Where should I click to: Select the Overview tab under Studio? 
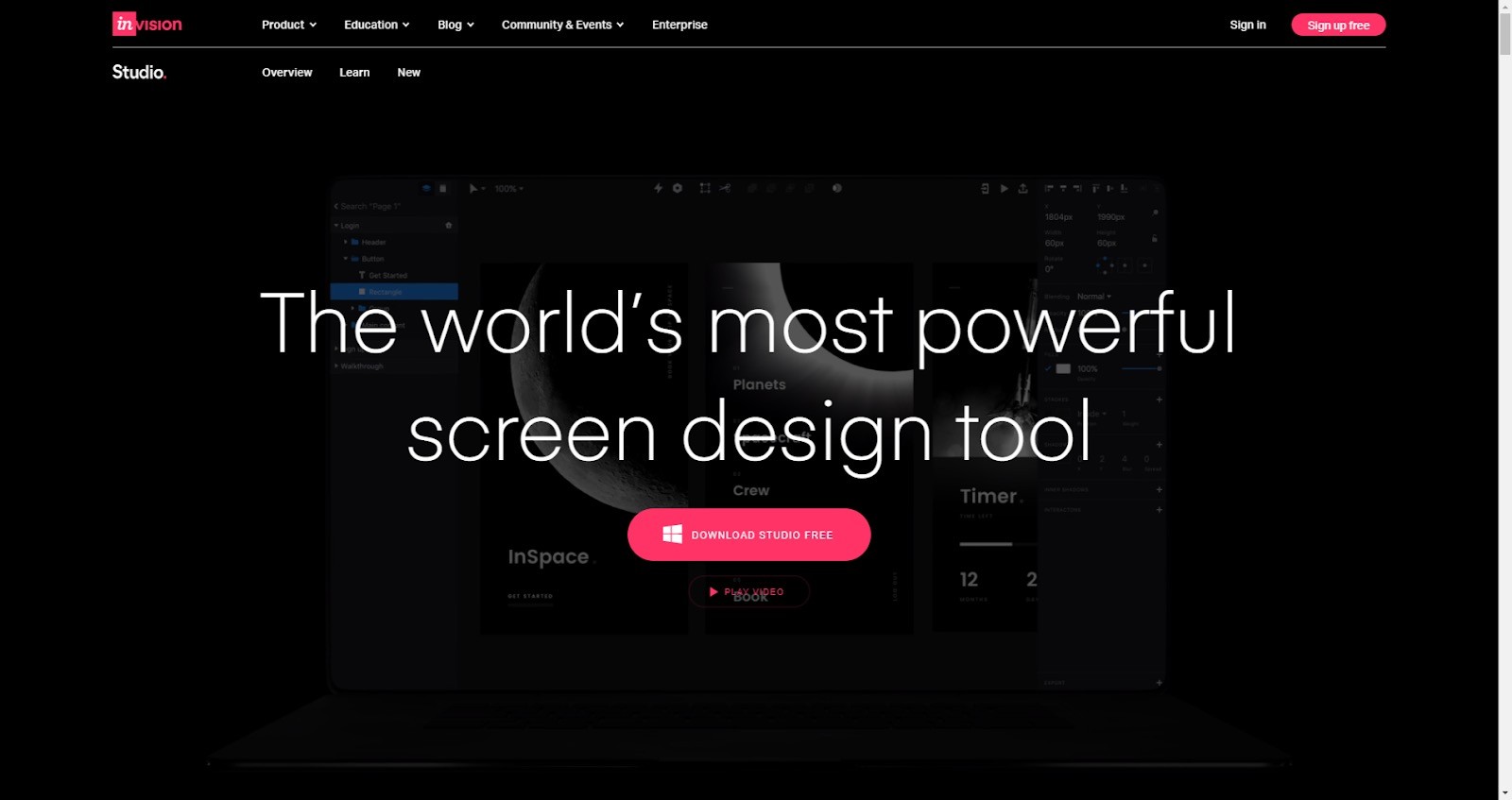pos(287,73)
